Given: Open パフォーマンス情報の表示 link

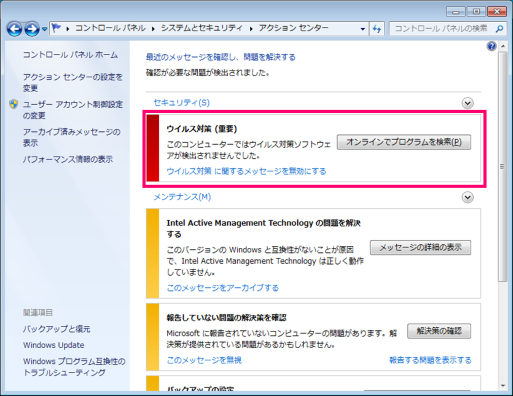Looking at the screenshot, I should click(x=68, y=159).
